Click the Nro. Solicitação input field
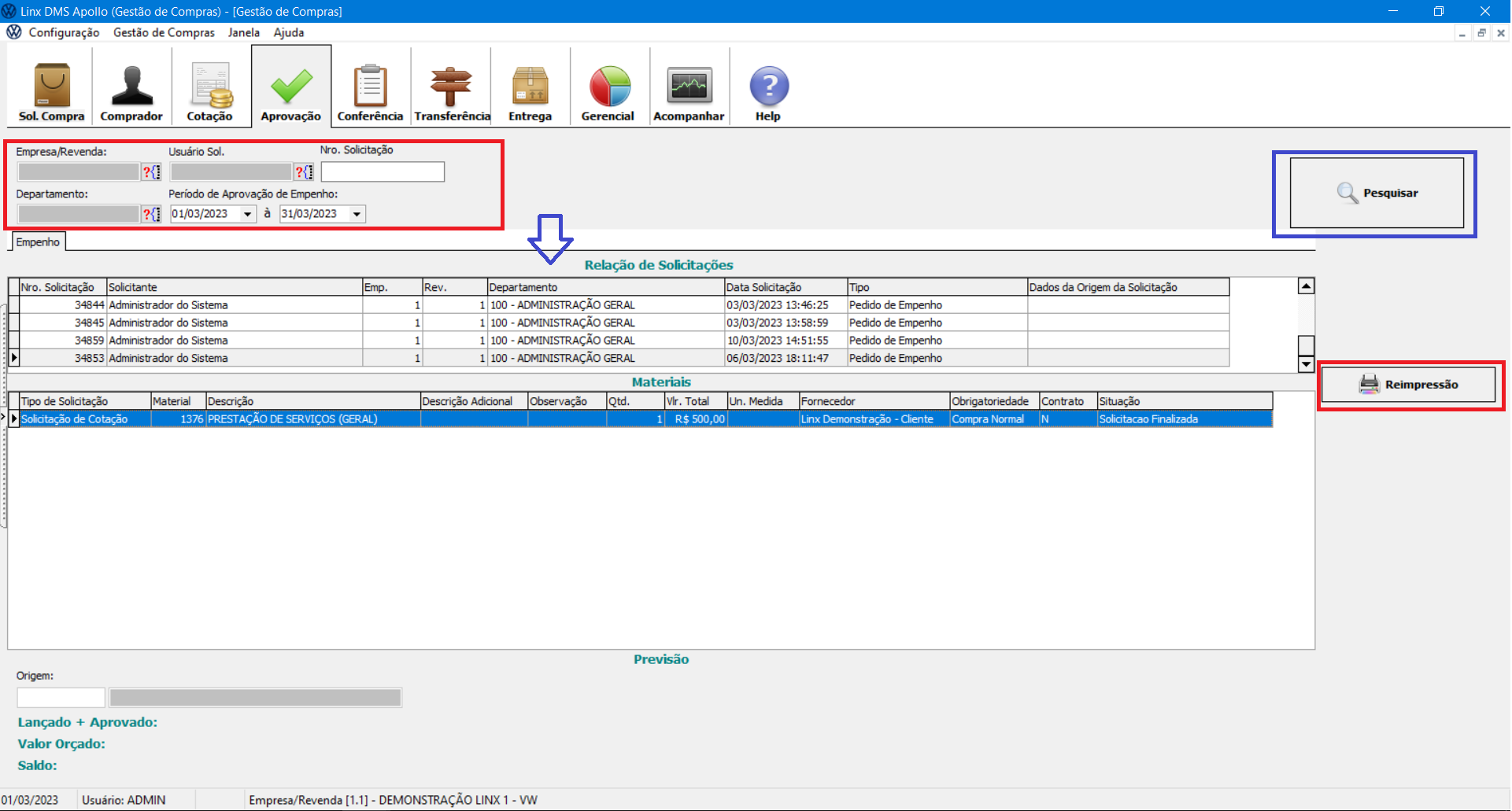This screenshot has height=811, width=1512. 383,171
